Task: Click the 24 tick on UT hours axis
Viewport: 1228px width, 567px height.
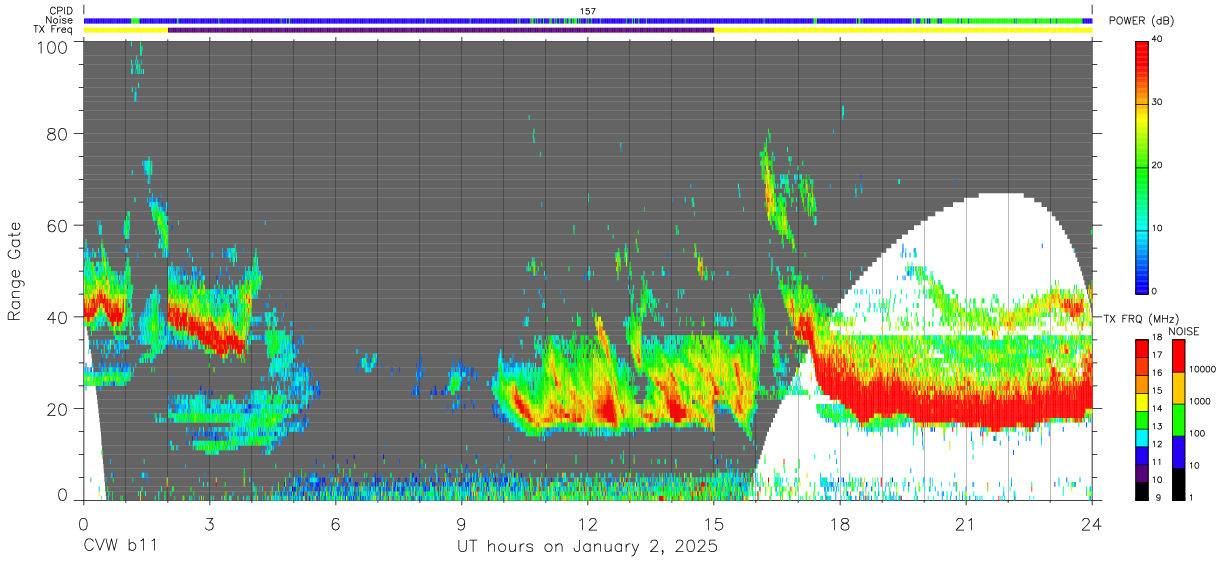Action: (x=1091, y=524)
